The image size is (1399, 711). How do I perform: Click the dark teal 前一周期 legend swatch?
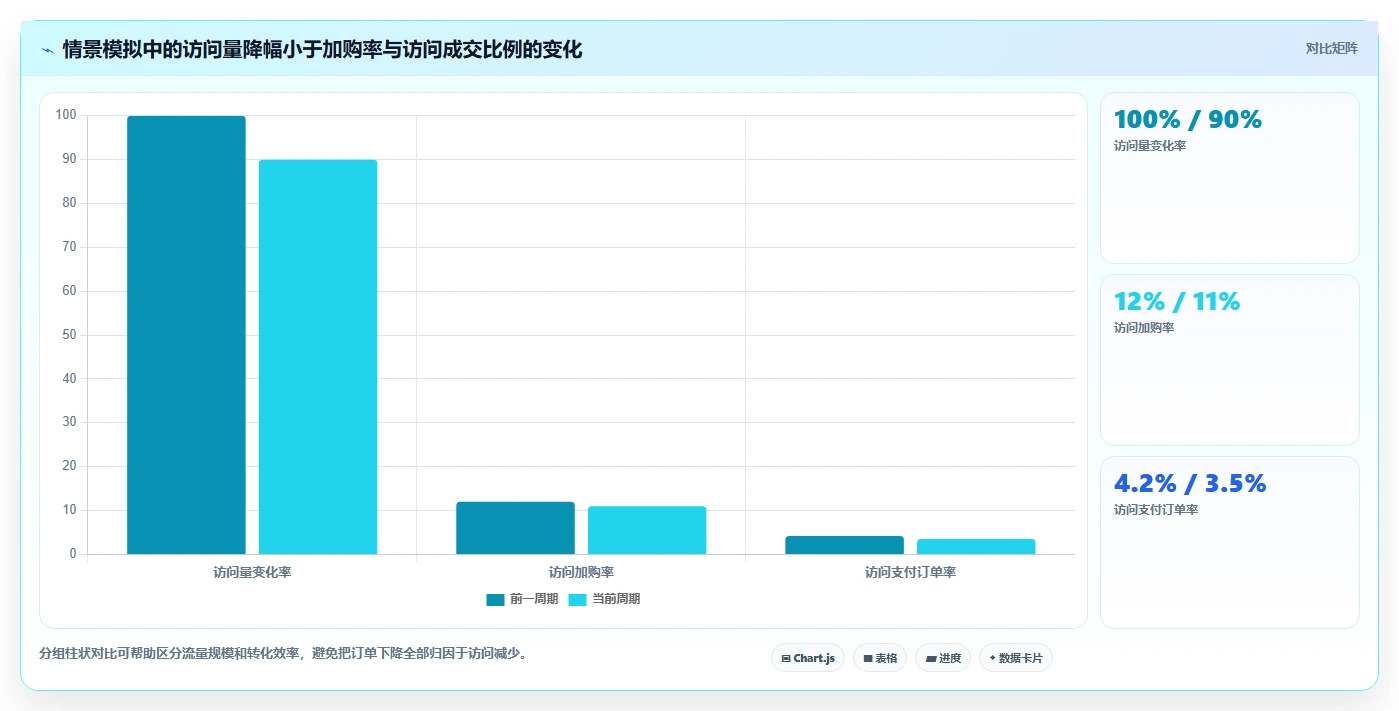click(x=495, y=599)
